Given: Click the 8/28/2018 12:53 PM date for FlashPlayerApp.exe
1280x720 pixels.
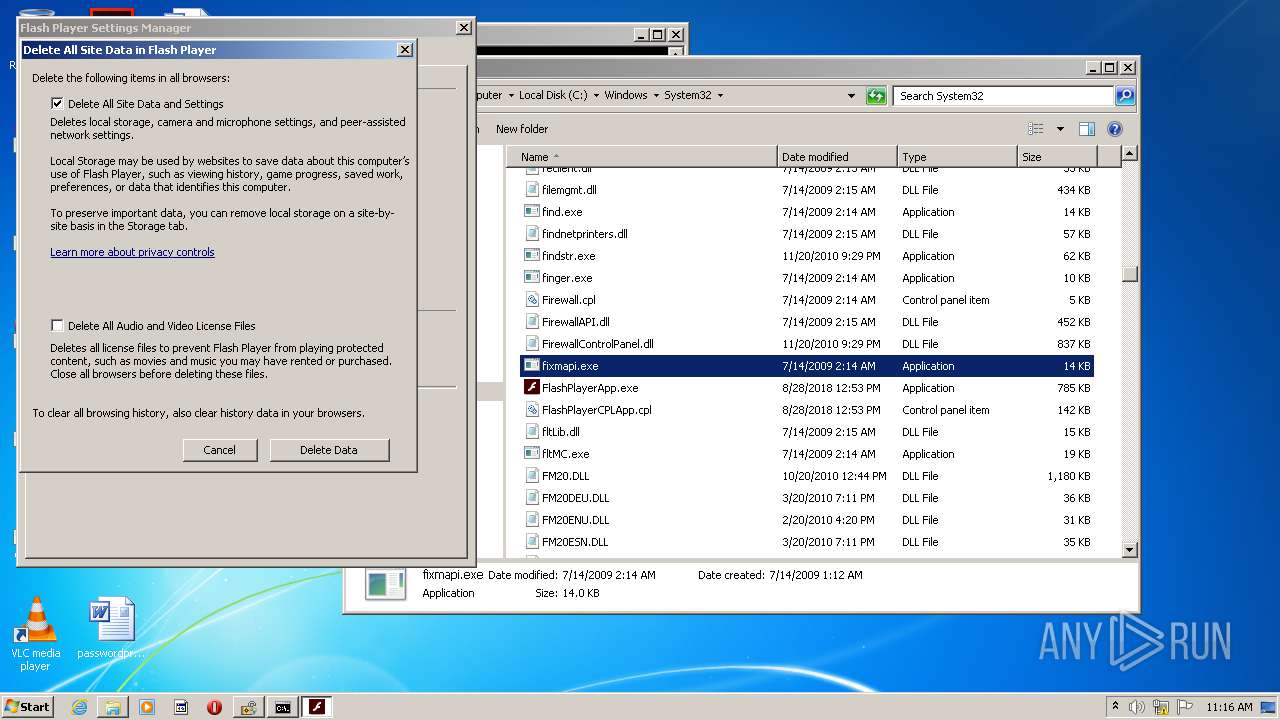Looking at the screenshot, I should (831, 388).
